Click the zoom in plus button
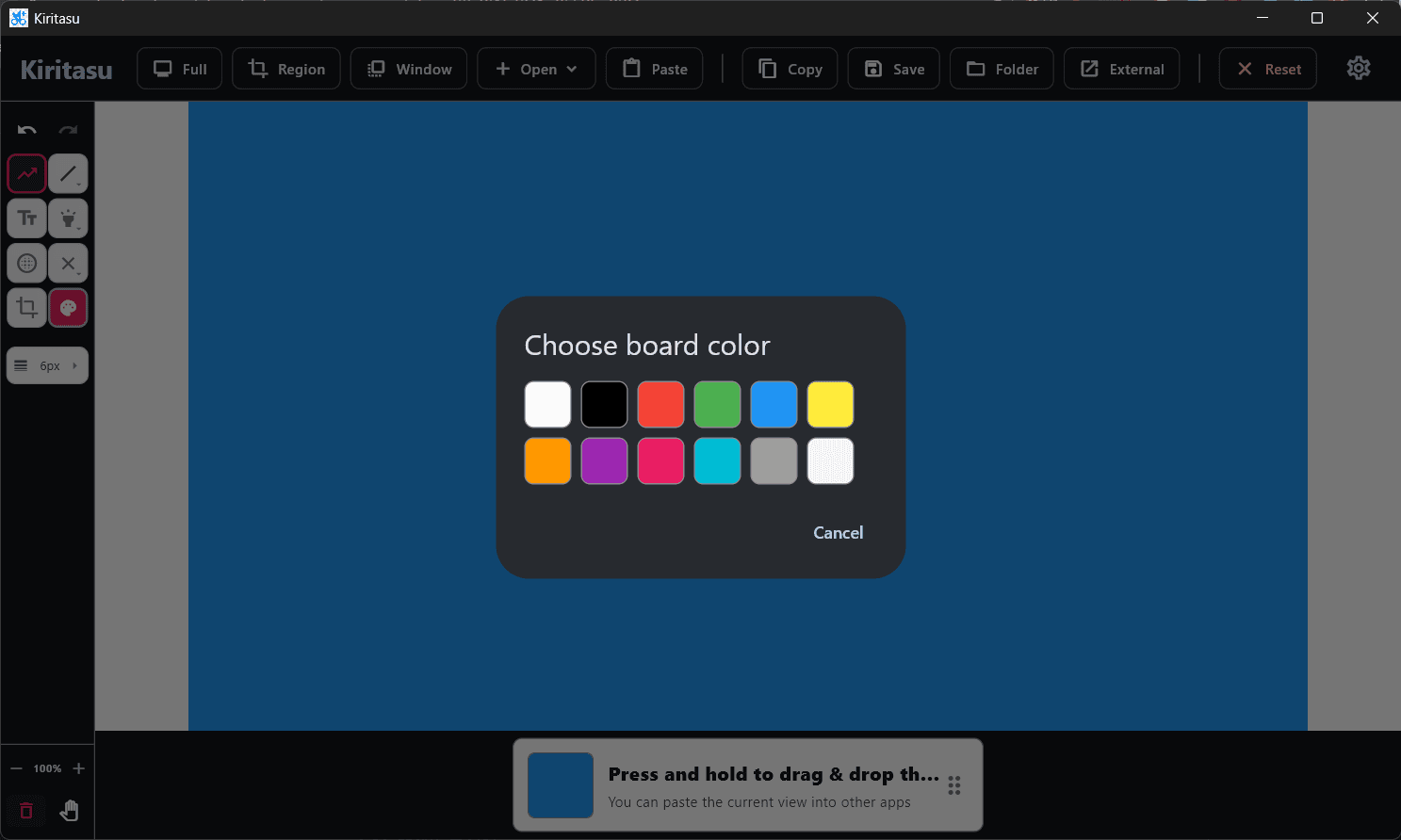The image size is (1401, 840). click(x=79, y=768)
